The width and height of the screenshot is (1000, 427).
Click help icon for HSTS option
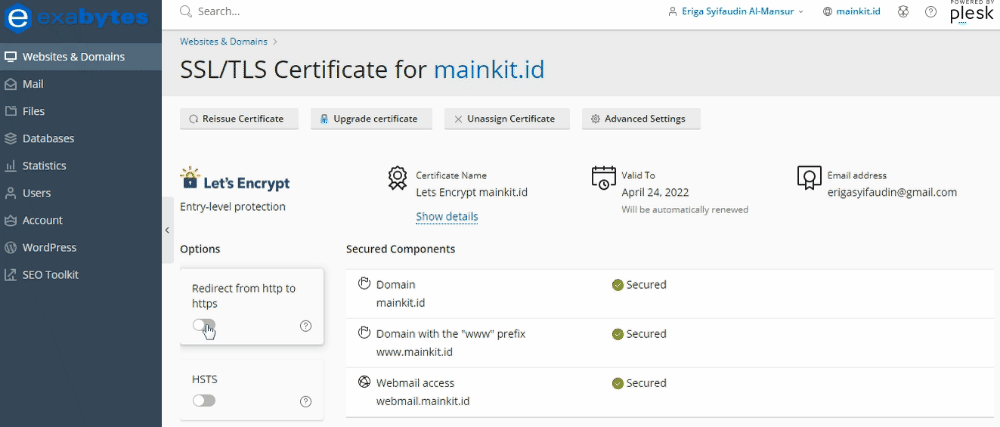coord(305,401)
